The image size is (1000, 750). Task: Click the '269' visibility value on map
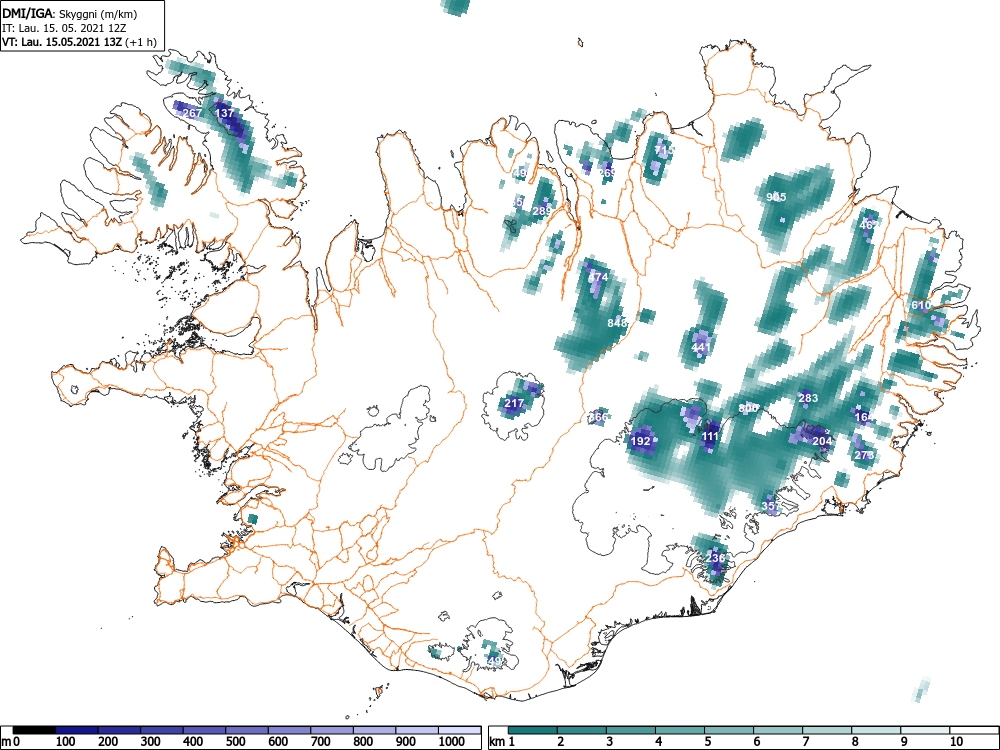[x=608, y=173]
